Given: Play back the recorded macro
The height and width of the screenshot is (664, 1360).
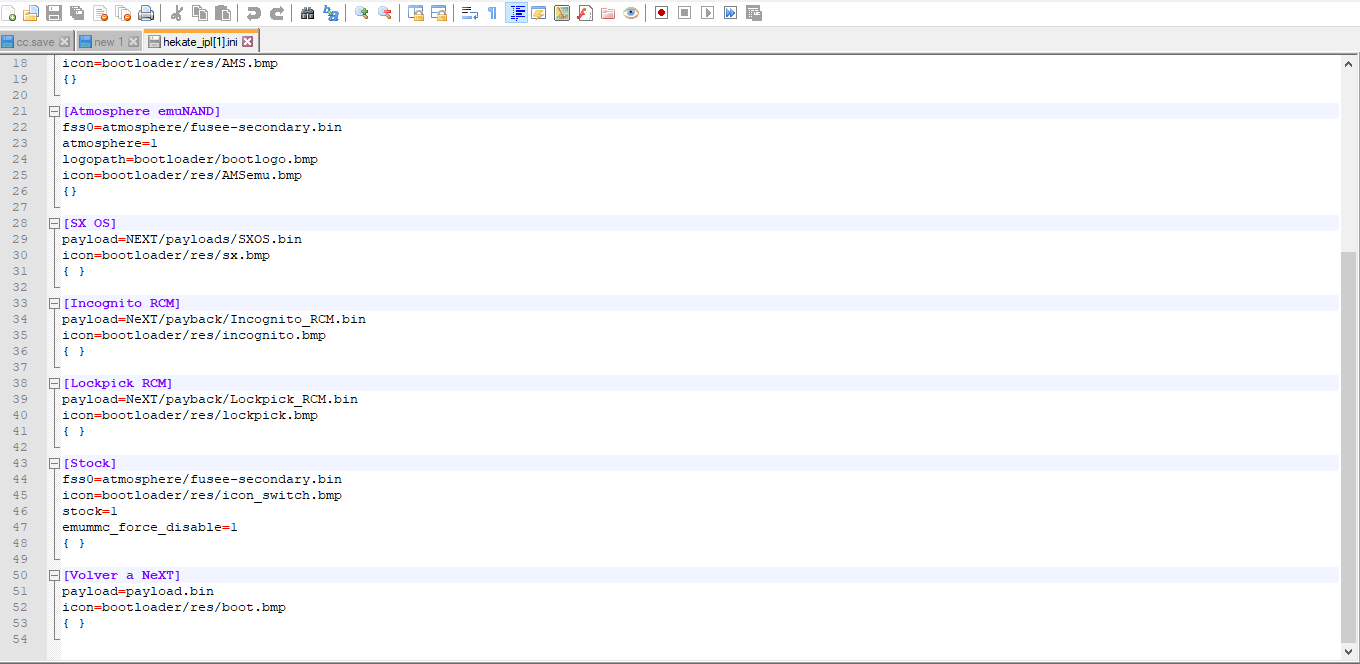Looking at the screenshot, I should tap(707, 13).
